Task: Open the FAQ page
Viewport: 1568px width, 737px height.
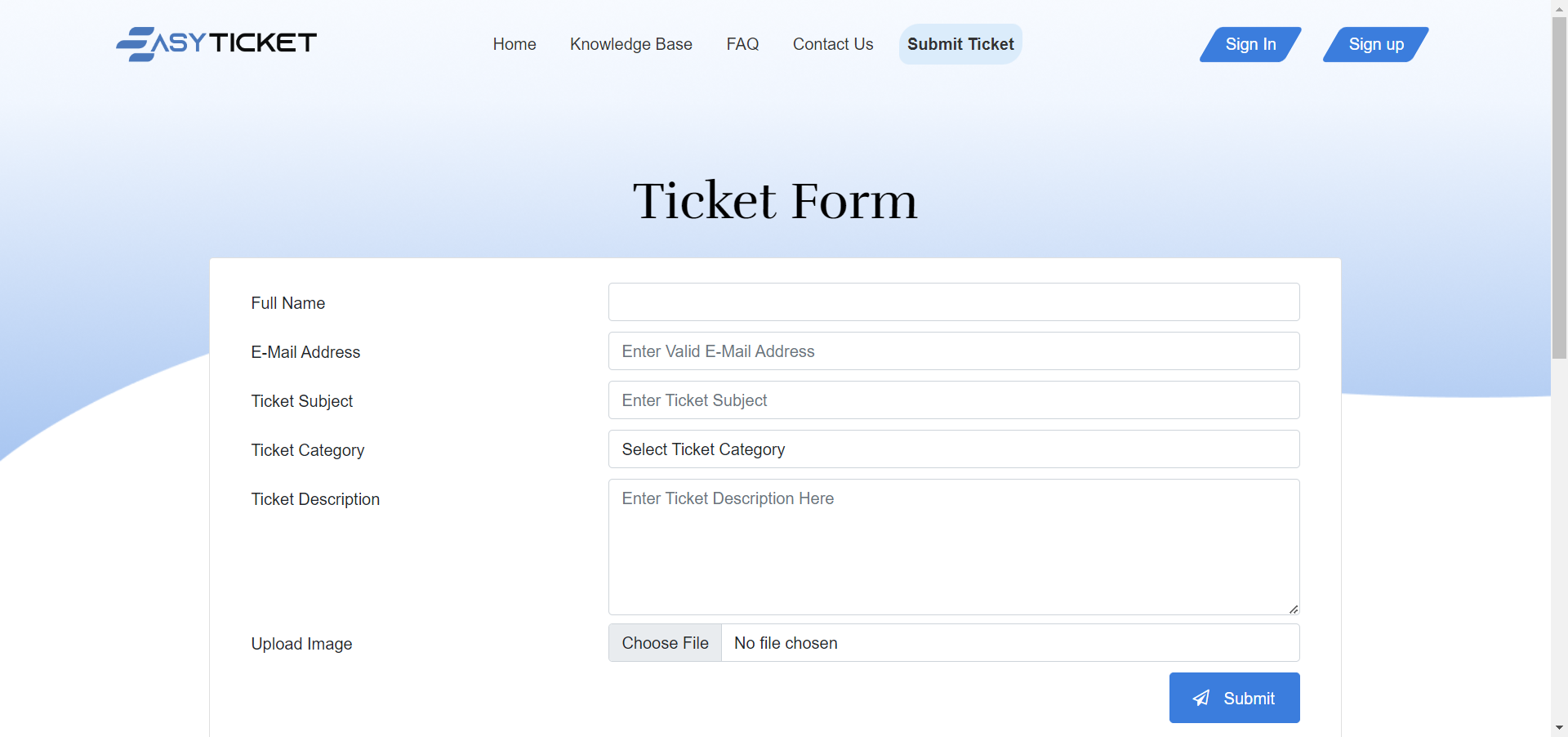Action: pos(742,44)
